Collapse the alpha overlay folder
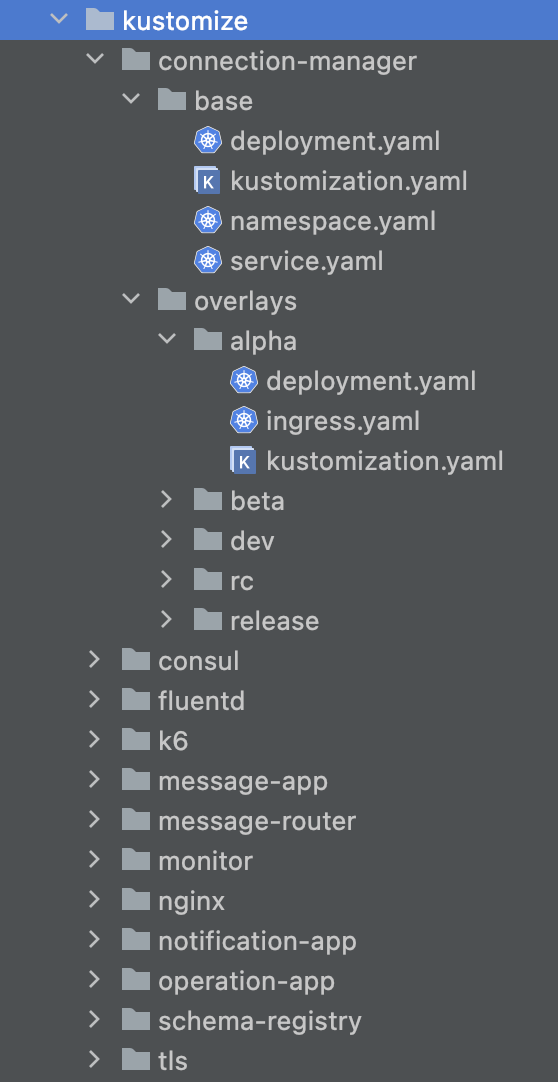 coord(167,339)
